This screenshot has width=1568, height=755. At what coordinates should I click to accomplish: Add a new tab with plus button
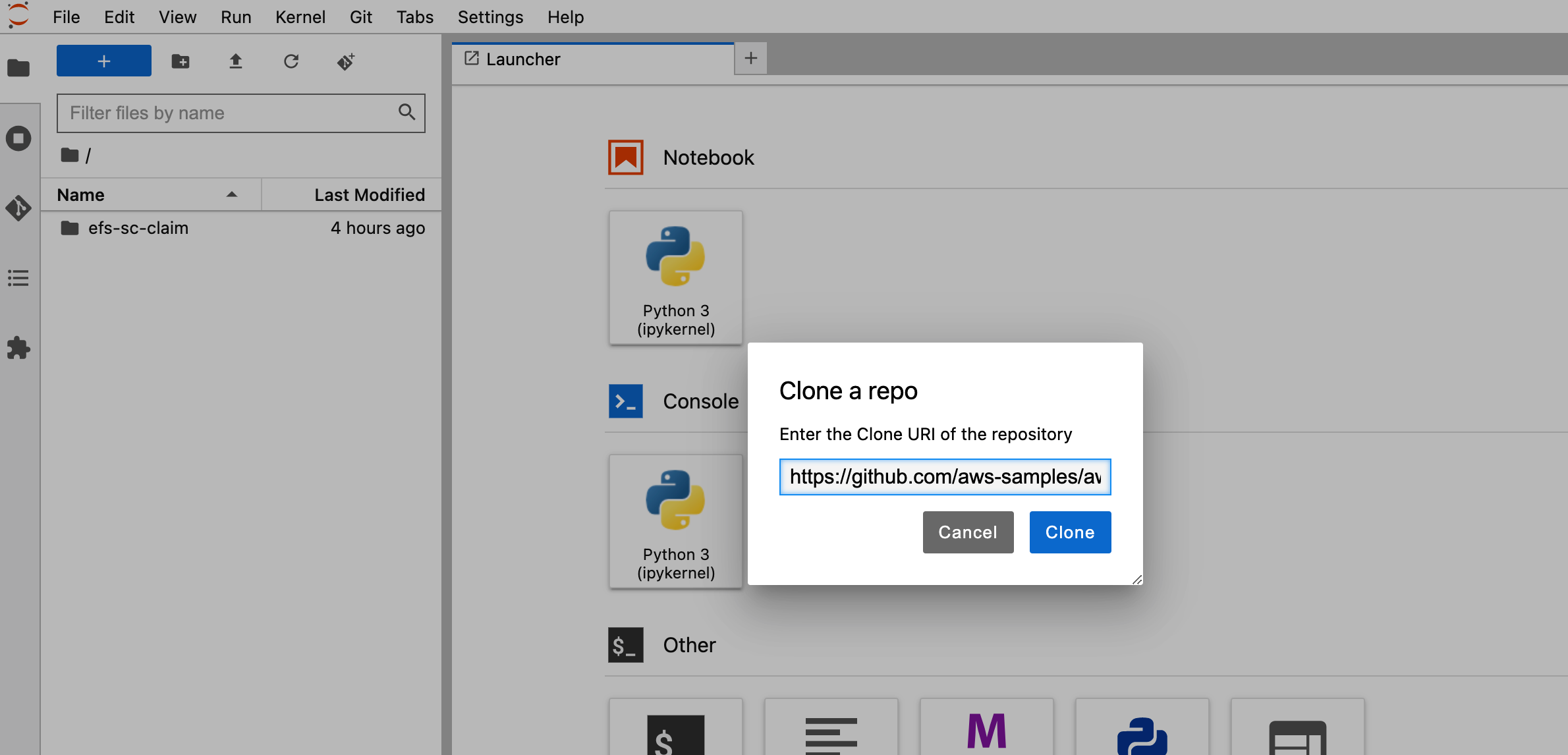[751, 58]
